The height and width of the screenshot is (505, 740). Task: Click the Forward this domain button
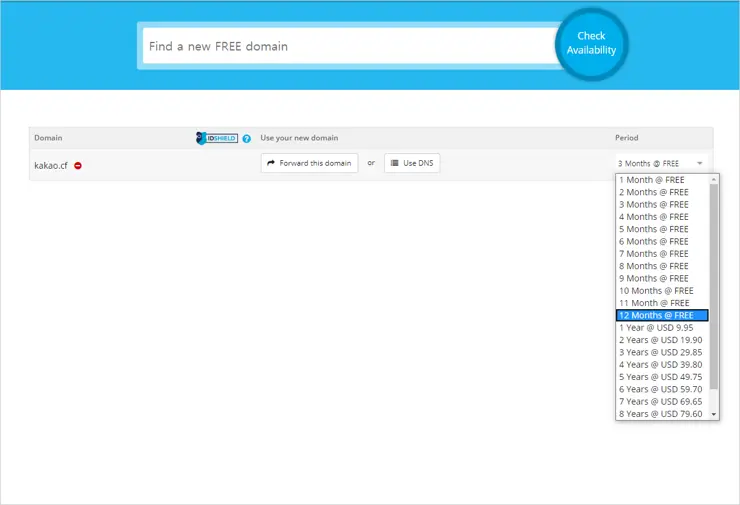[x=309, y=163]
